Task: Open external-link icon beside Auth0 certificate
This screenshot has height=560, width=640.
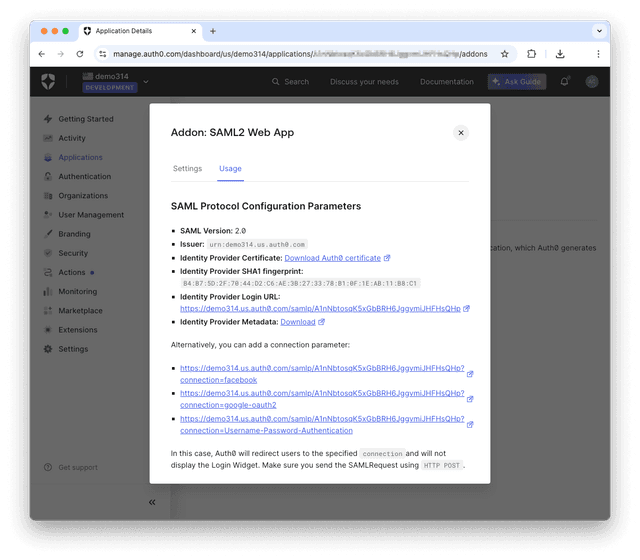Action: (387, 258)
